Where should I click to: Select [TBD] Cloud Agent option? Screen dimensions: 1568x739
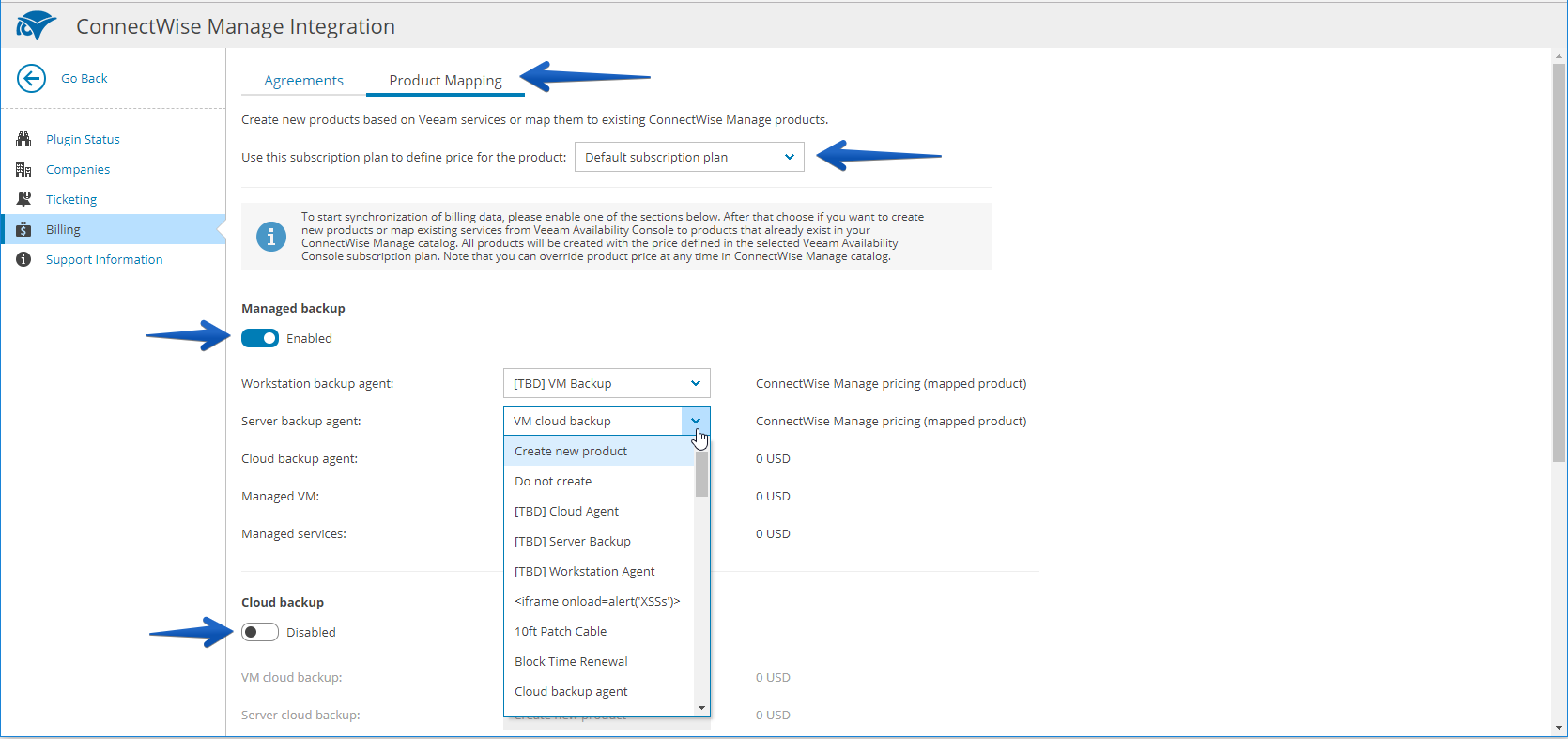[x=599, y=511]
